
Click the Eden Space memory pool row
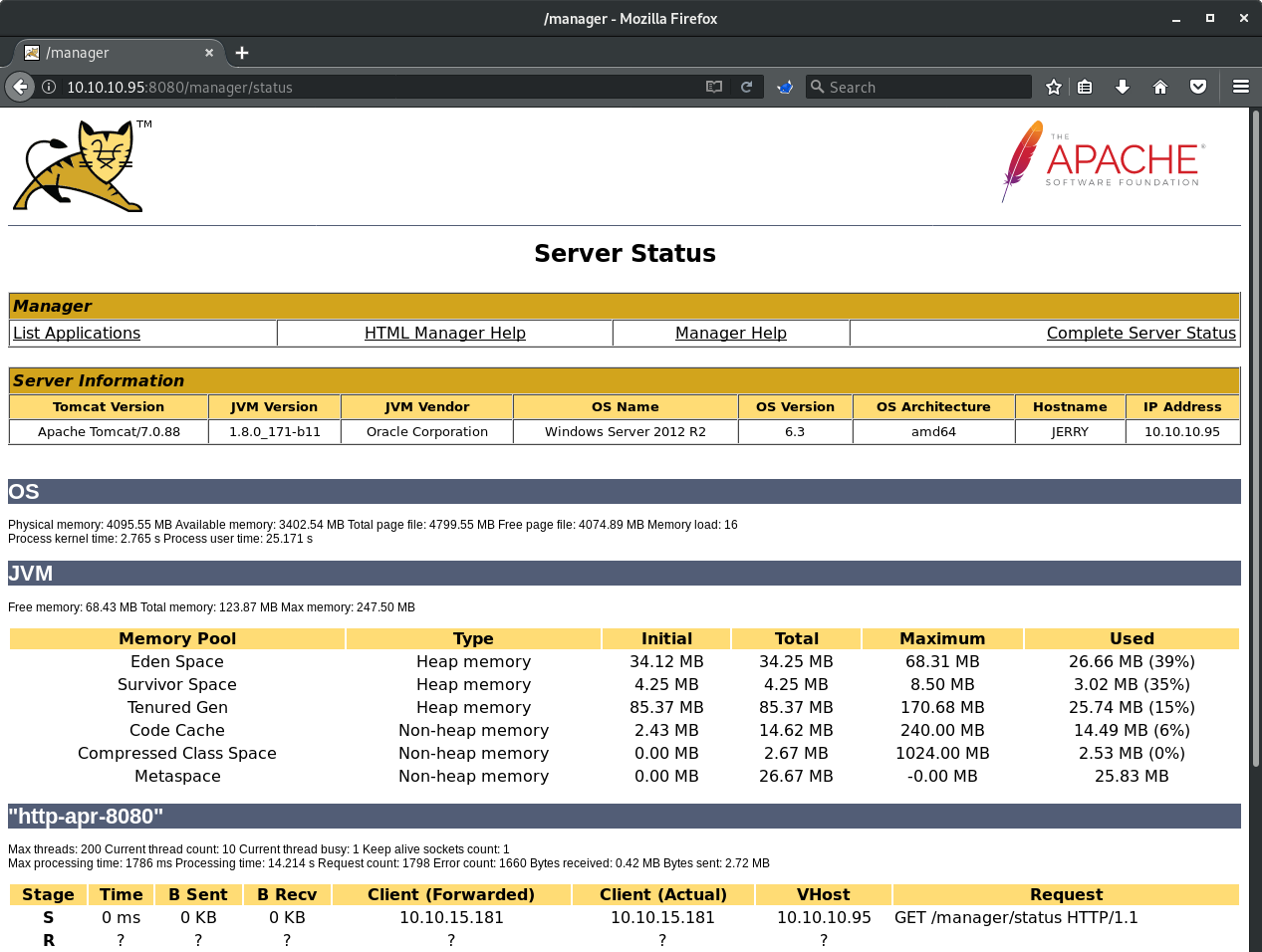625,661
